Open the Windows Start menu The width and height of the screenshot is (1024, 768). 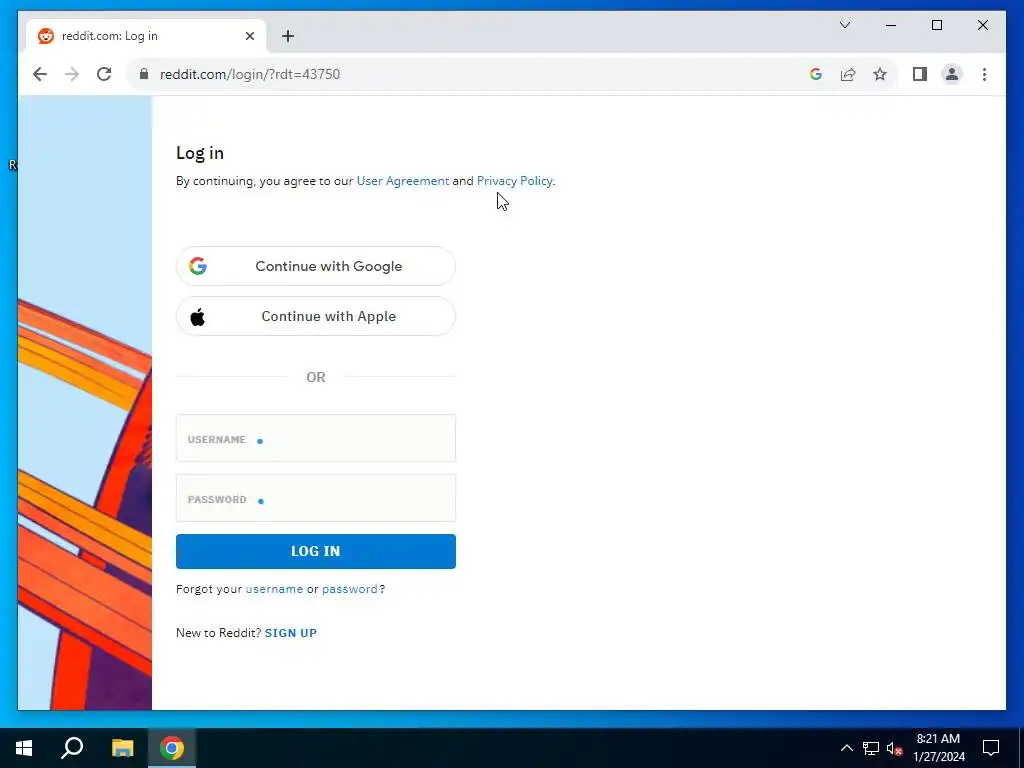[x=24, y=748]
